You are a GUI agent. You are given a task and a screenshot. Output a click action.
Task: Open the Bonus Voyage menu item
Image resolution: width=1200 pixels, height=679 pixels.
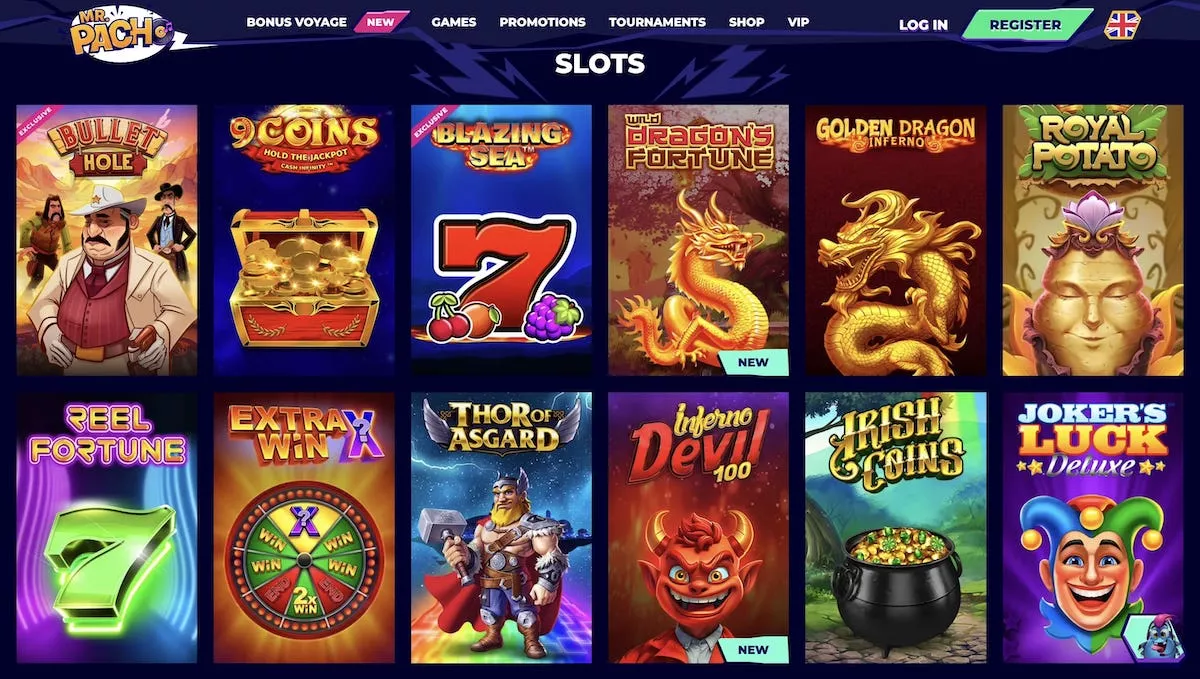296,21
